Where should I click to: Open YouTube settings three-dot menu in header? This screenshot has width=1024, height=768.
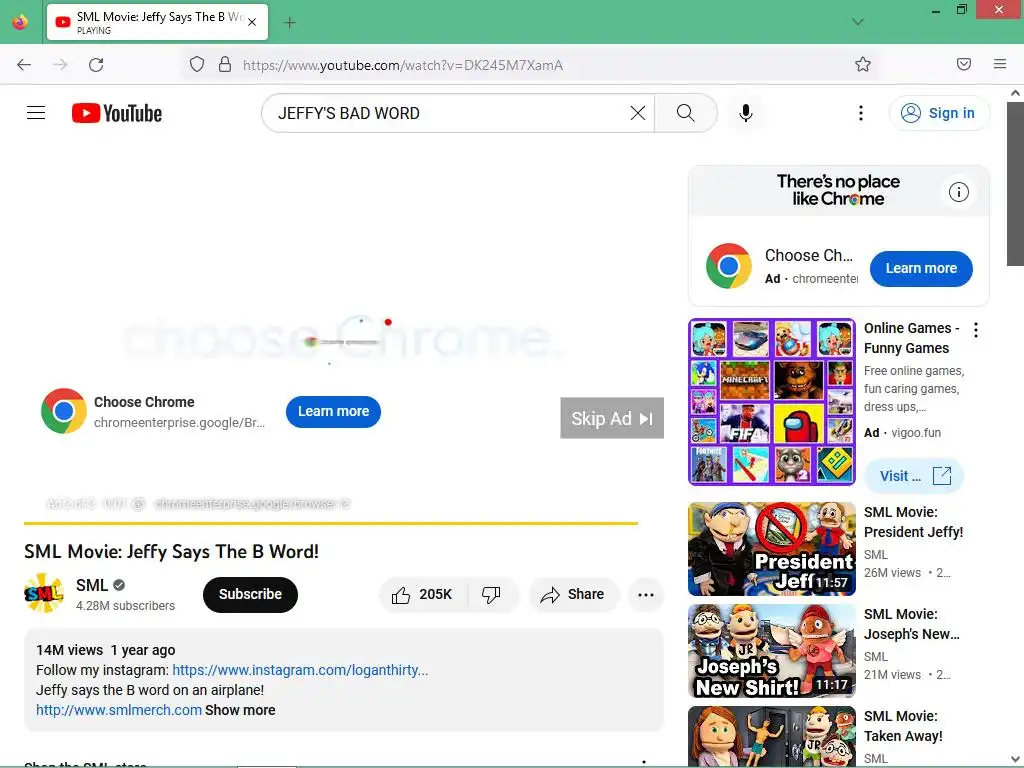pyautogui.click(x=861, y=113)
